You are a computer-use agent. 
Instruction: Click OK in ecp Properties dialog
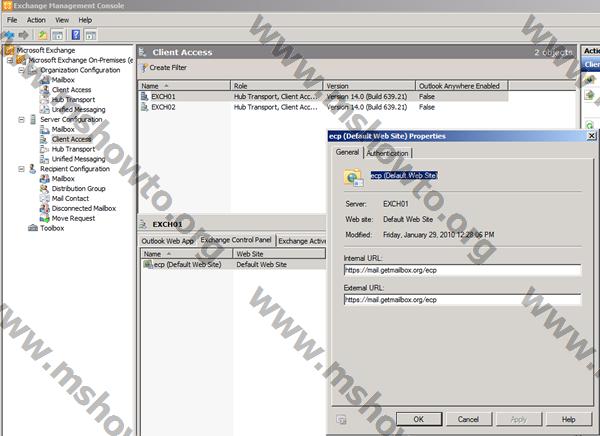[419, 419]
